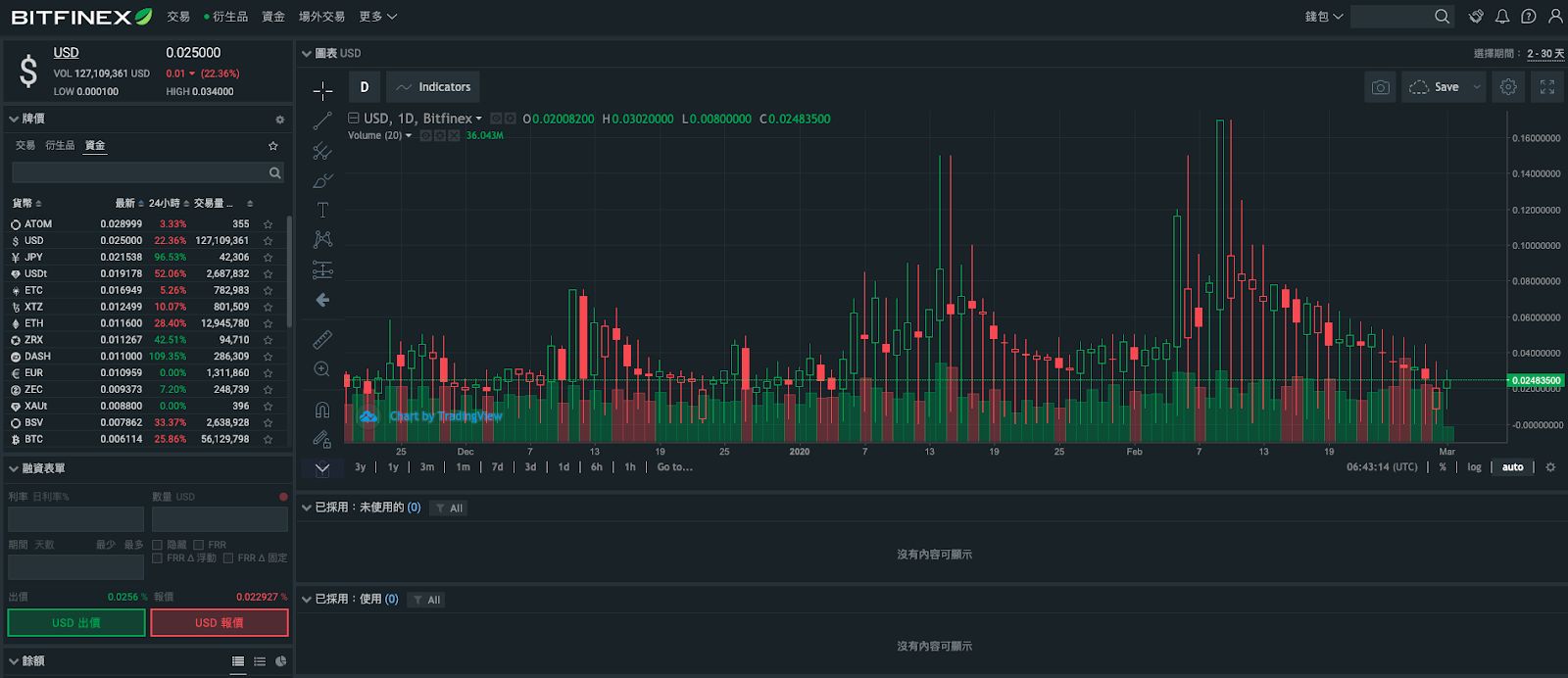1568x678 pixels.
Task: Click the ticker search input field
Action: pyautogui.click(x=148, y=172)
